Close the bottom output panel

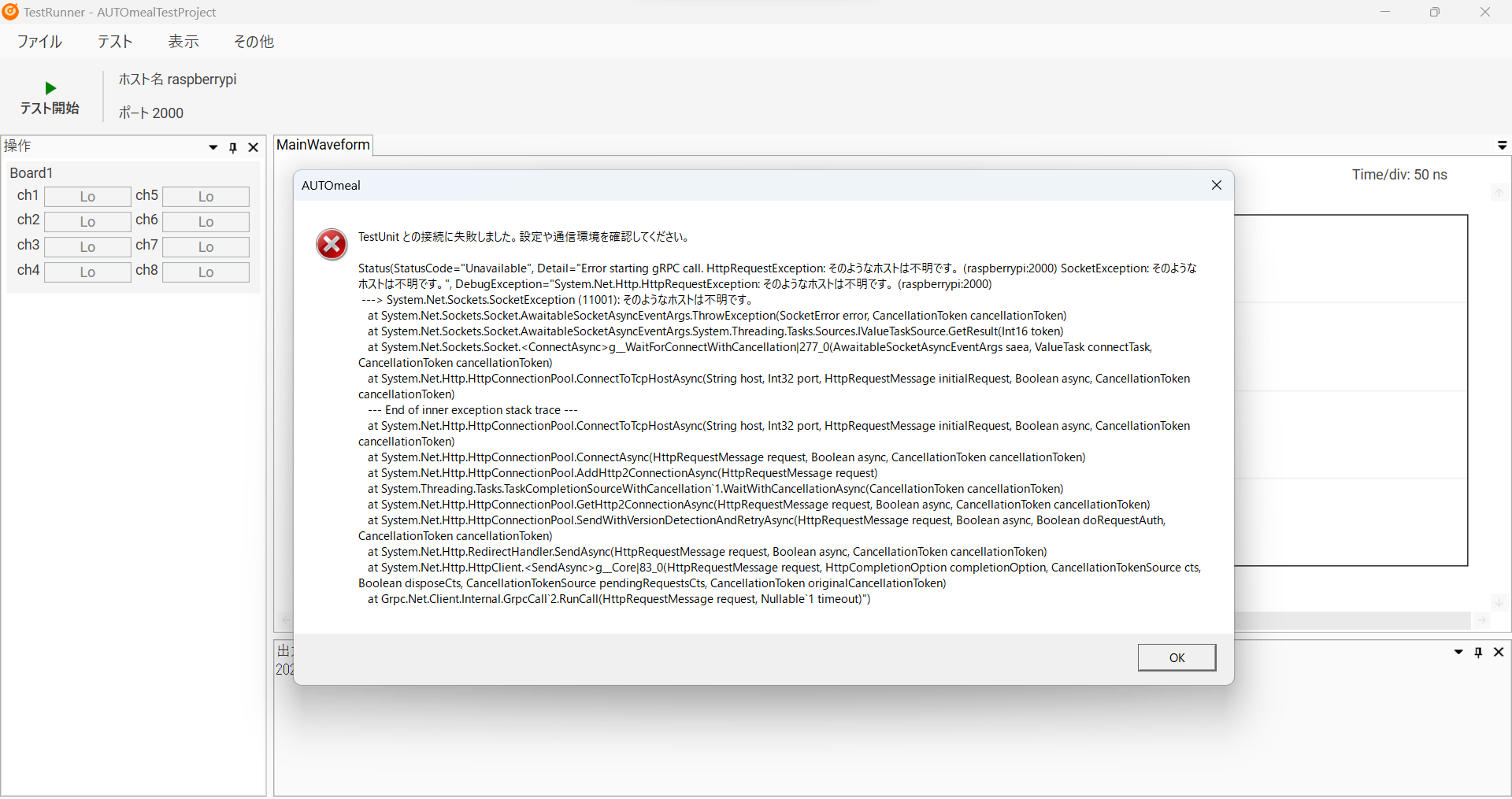1499,652
